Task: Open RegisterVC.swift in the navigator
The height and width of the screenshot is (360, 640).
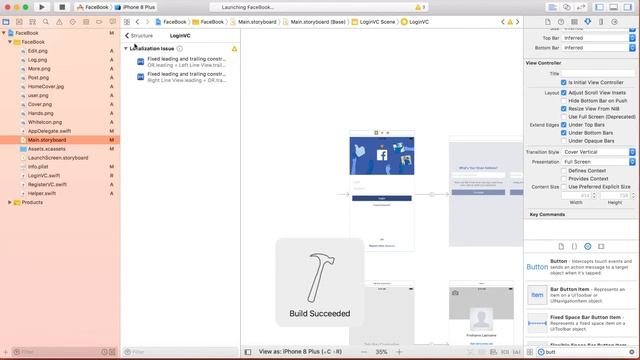Action: (x=47, y=184)
